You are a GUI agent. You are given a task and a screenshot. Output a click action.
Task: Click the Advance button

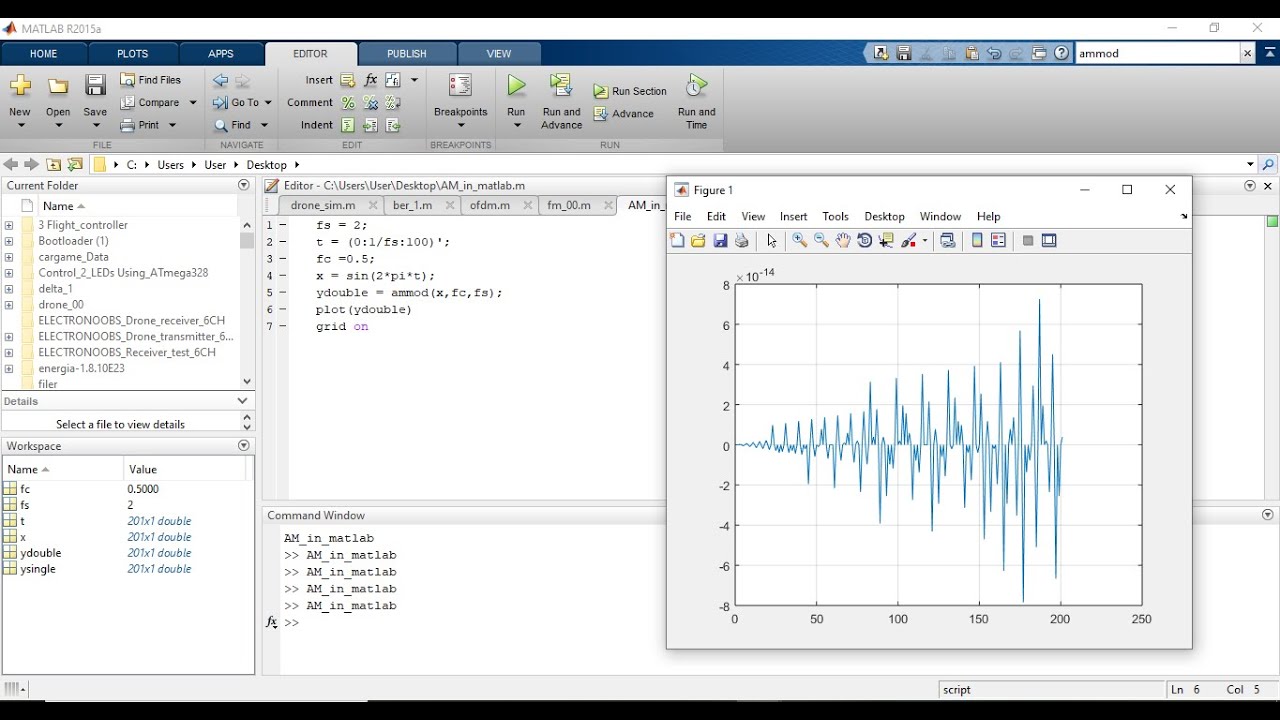624,114
